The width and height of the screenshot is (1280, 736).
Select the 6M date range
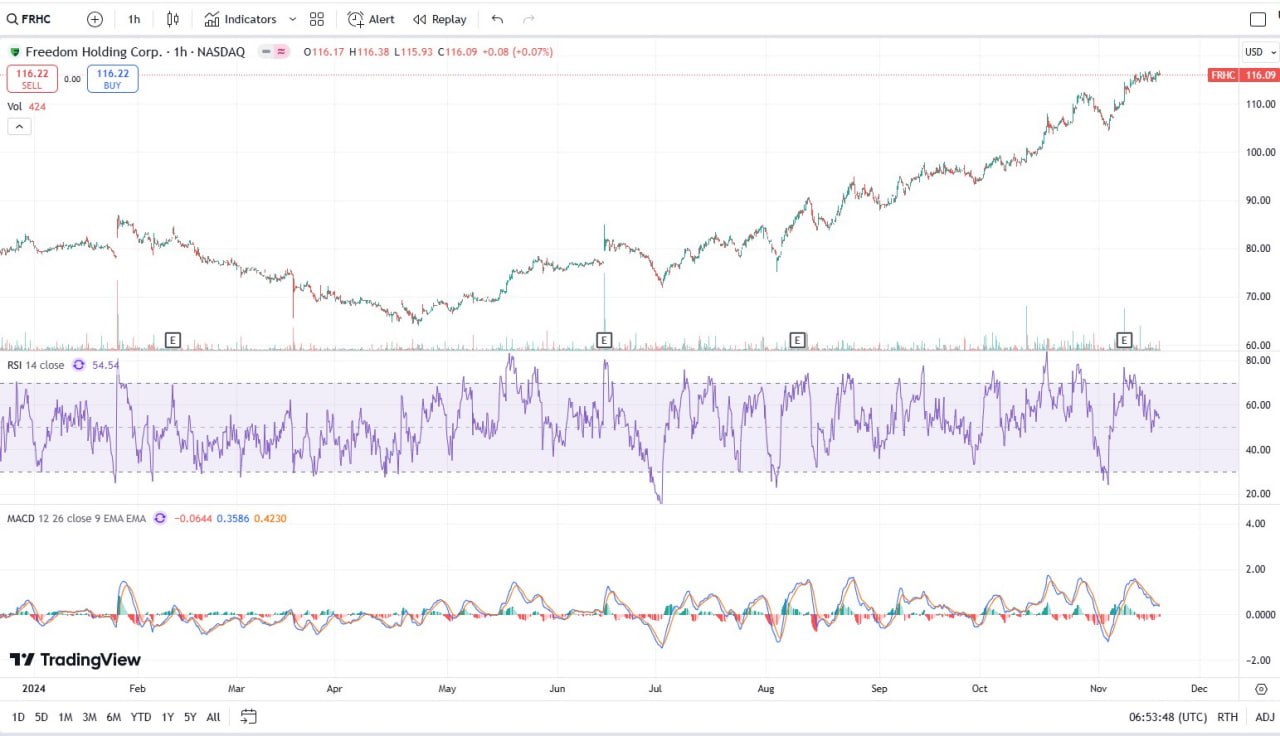[x=113, y=717]
